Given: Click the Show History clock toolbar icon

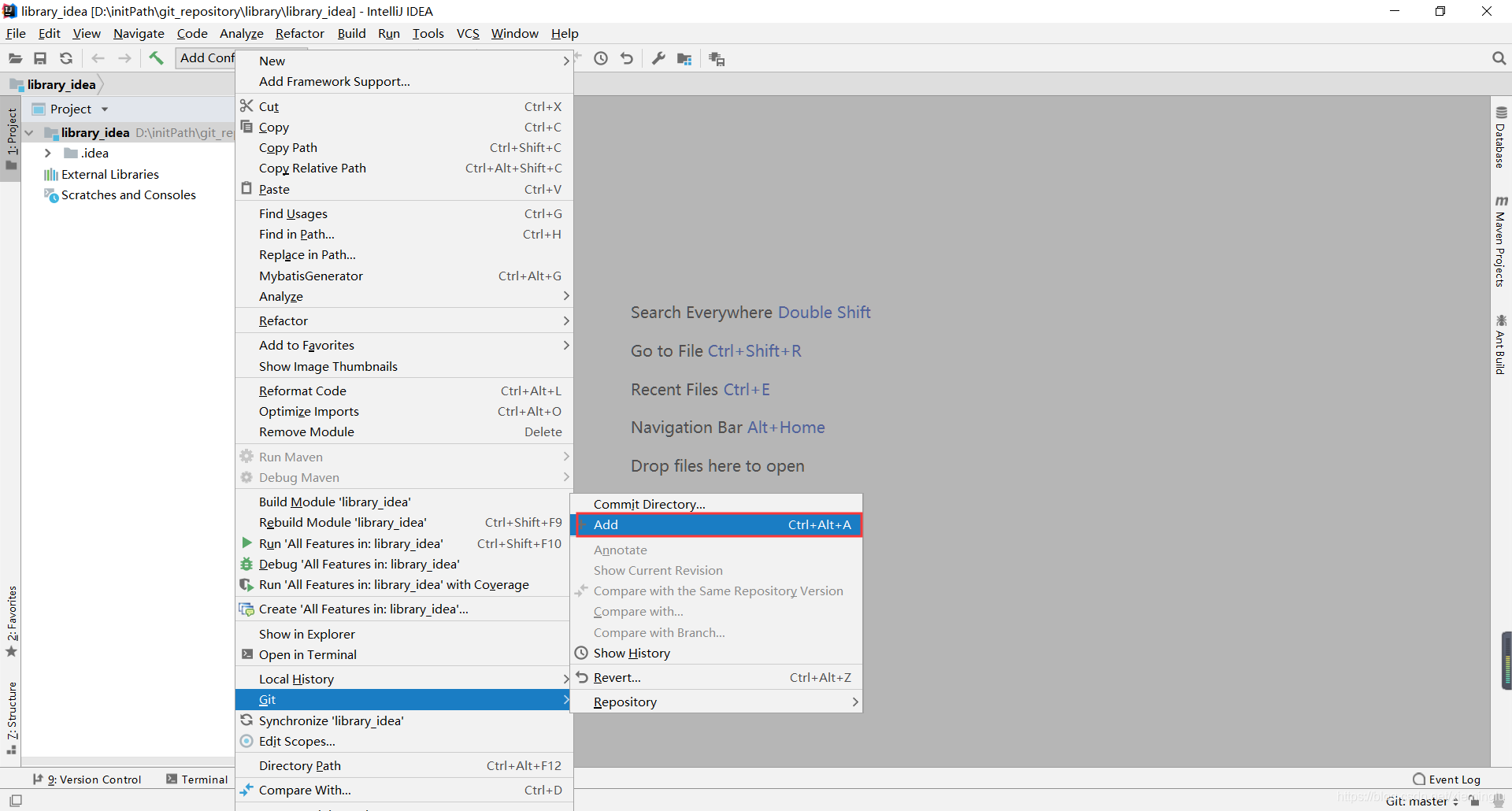Looking at the screenshot, I should coord(601,58).
